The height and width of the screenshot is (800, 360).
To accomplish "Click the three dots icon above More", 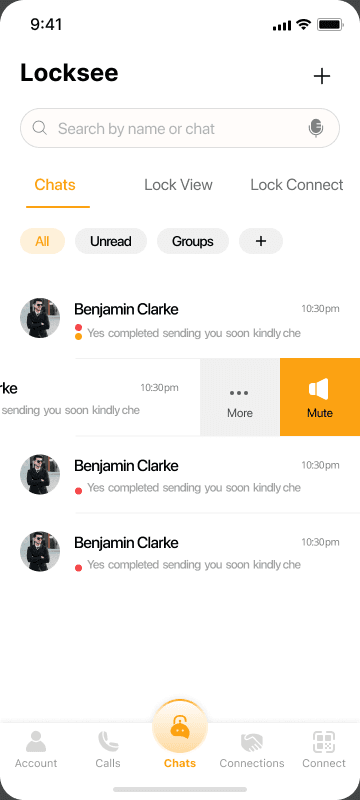I will click(x=239, y=393).
